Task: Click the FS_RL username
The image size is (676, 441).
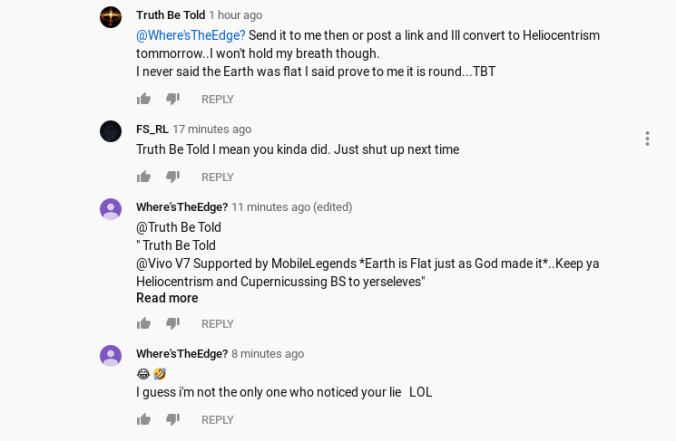Action: tap(151, 129)
